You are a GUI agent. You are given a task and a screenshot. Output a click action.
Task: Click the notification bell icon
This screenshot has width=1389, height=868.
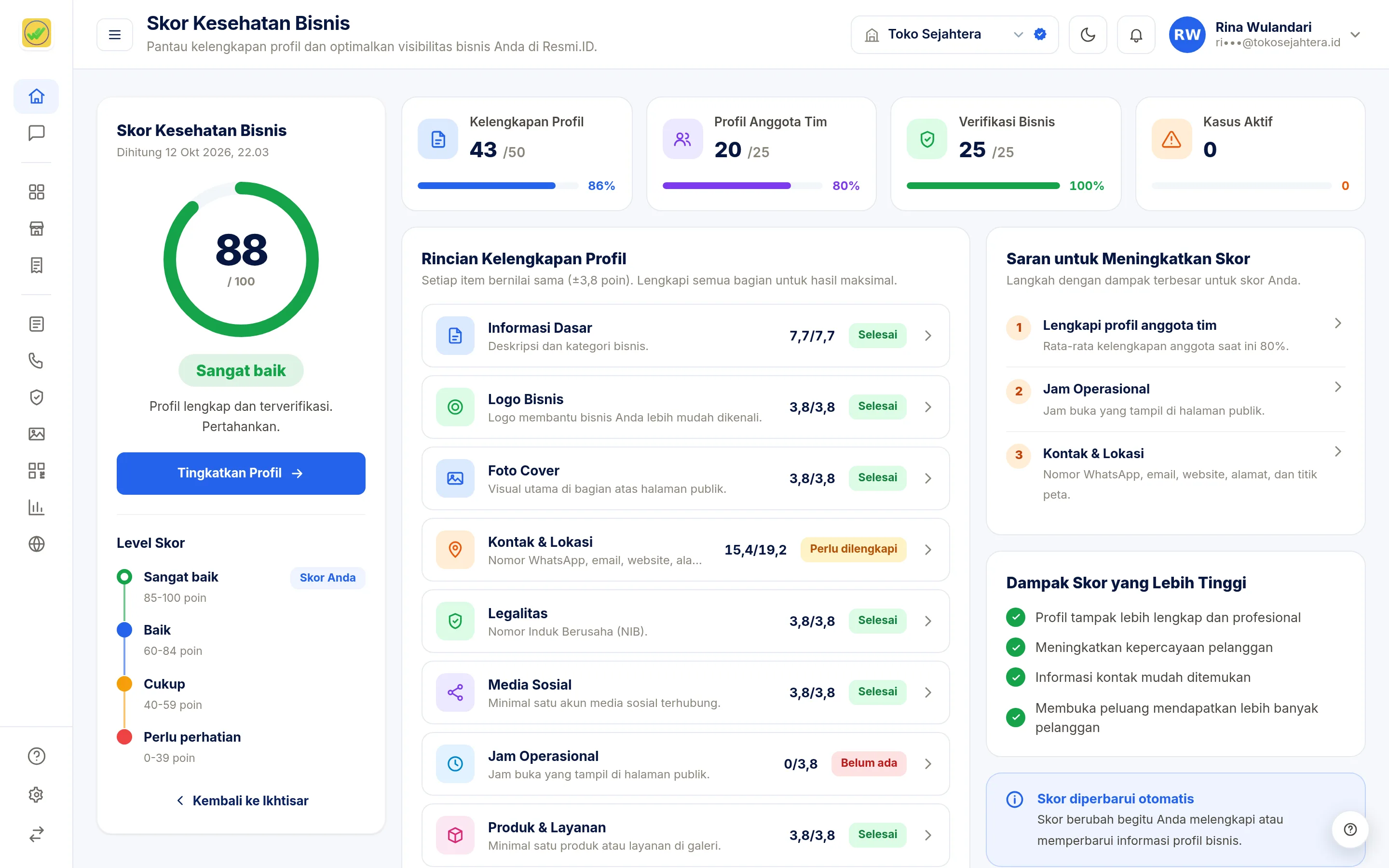point(1136,35)
